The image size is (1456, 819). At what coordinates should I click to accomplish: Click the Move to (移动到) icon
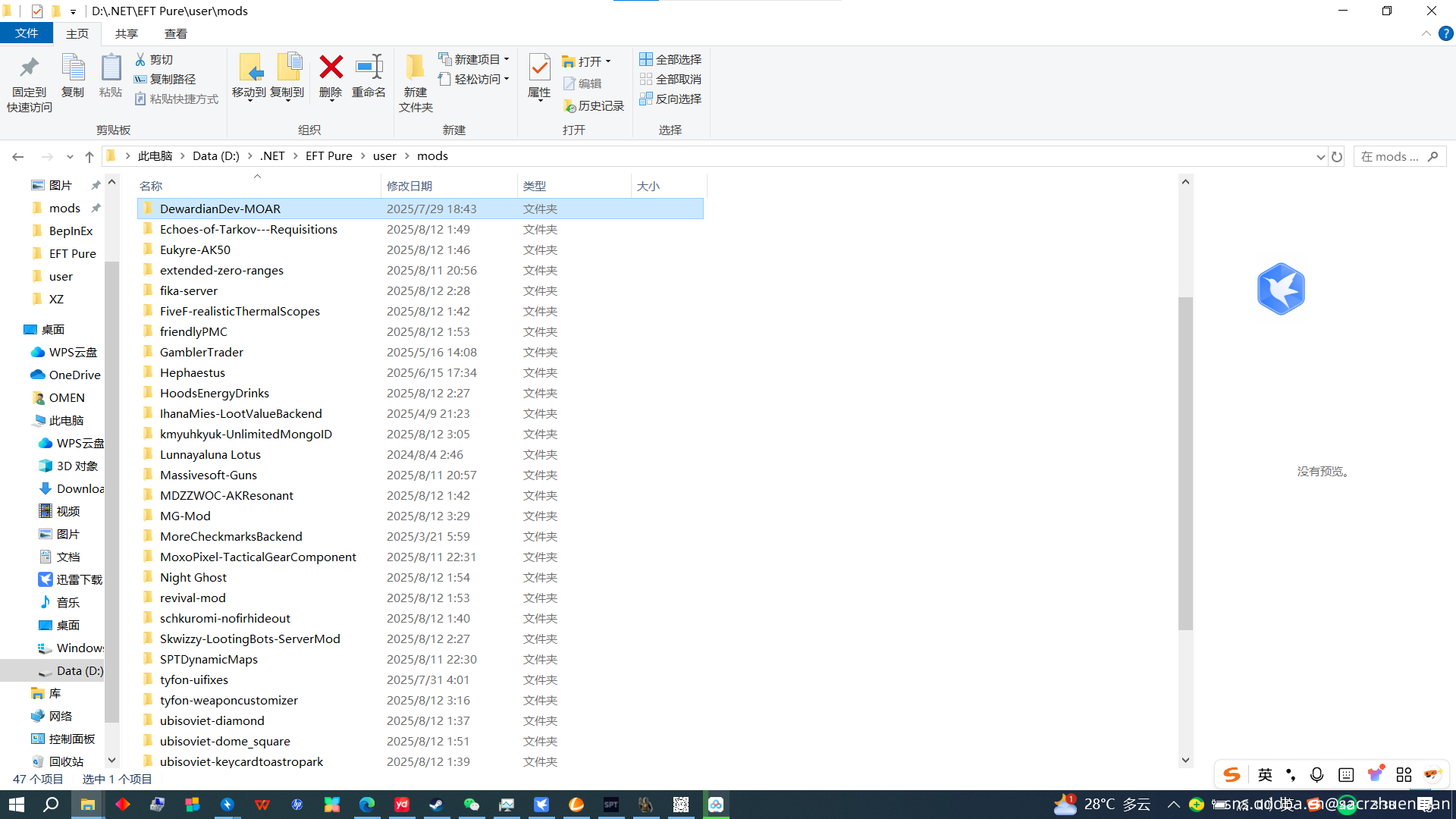(250, 67)
